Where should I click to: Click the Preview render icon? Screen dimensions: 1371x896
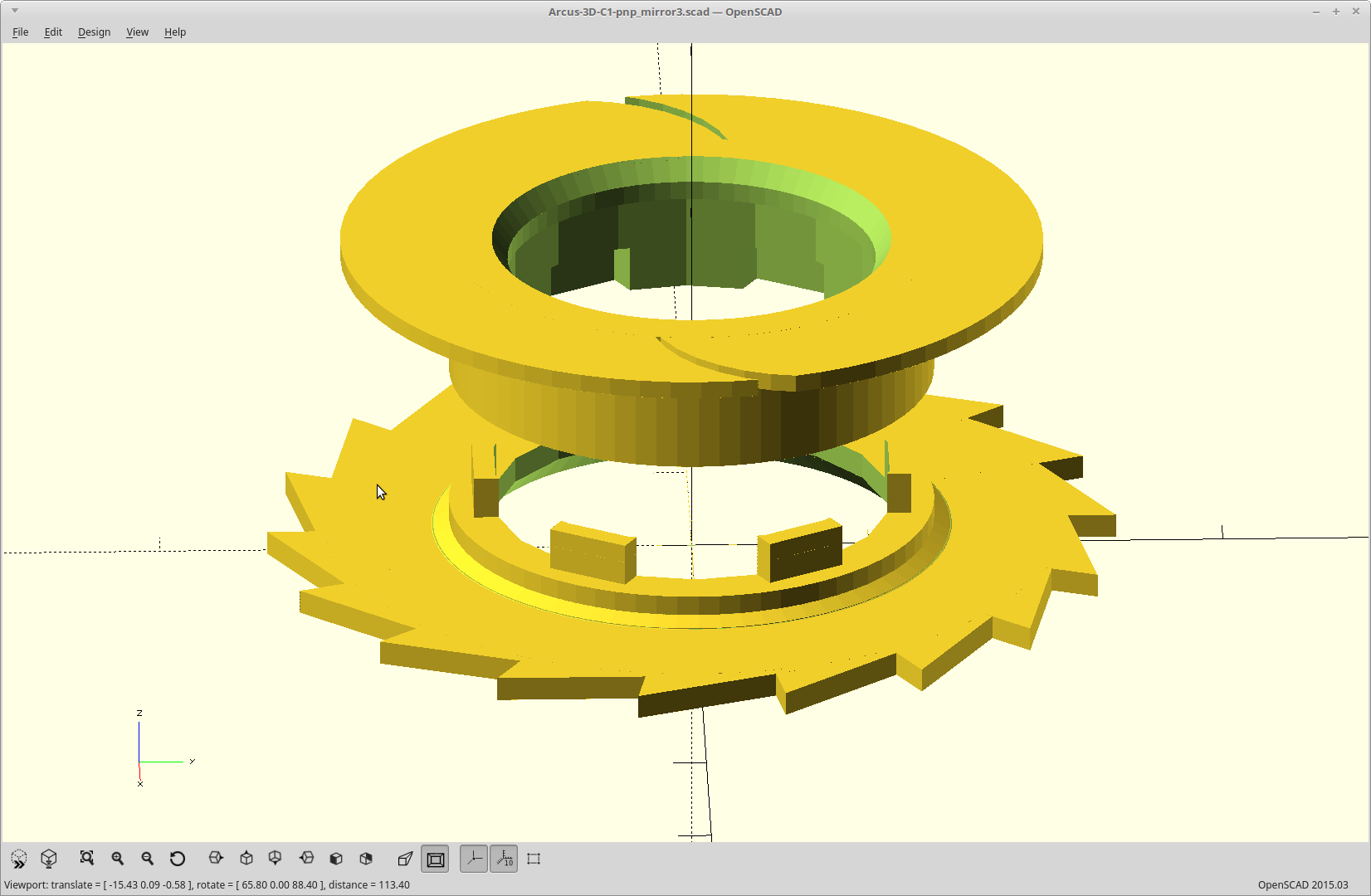(19, 859)
